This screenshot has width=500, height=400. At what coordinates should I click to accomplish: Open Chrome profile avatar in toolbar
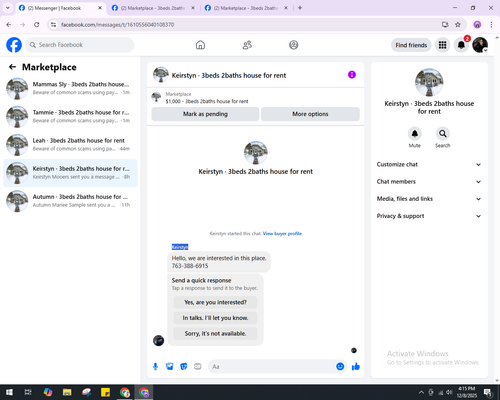[477, 25]
